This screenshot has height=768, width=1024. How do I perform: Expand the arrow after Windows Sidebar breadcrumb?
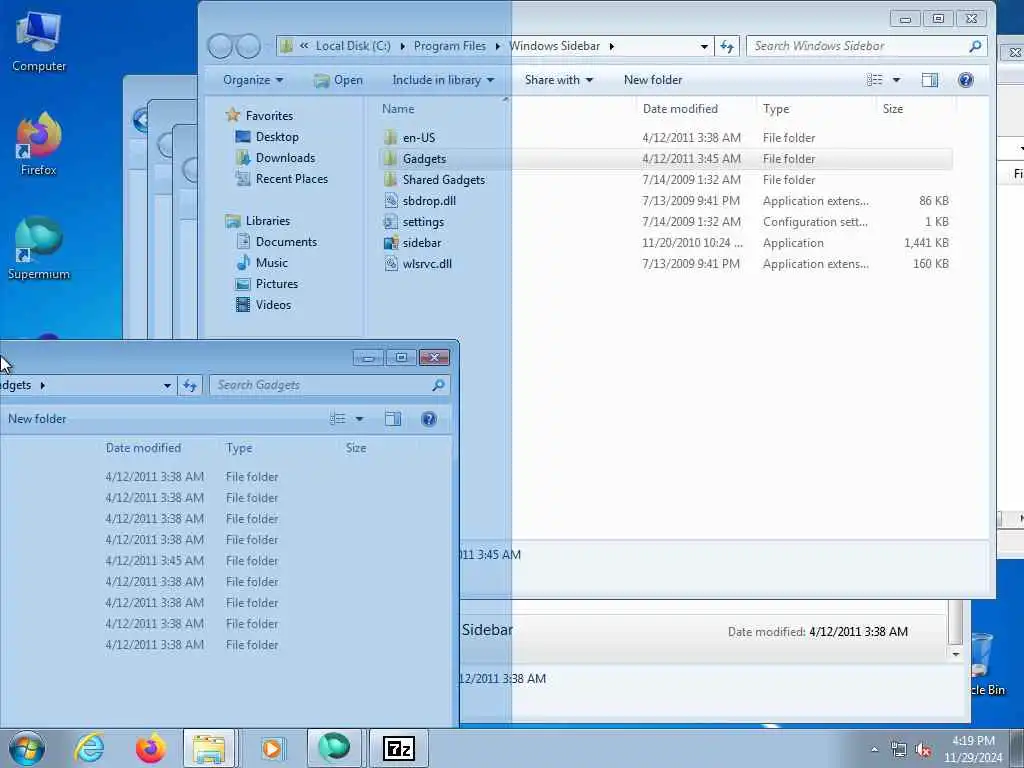tap(612, 46)
